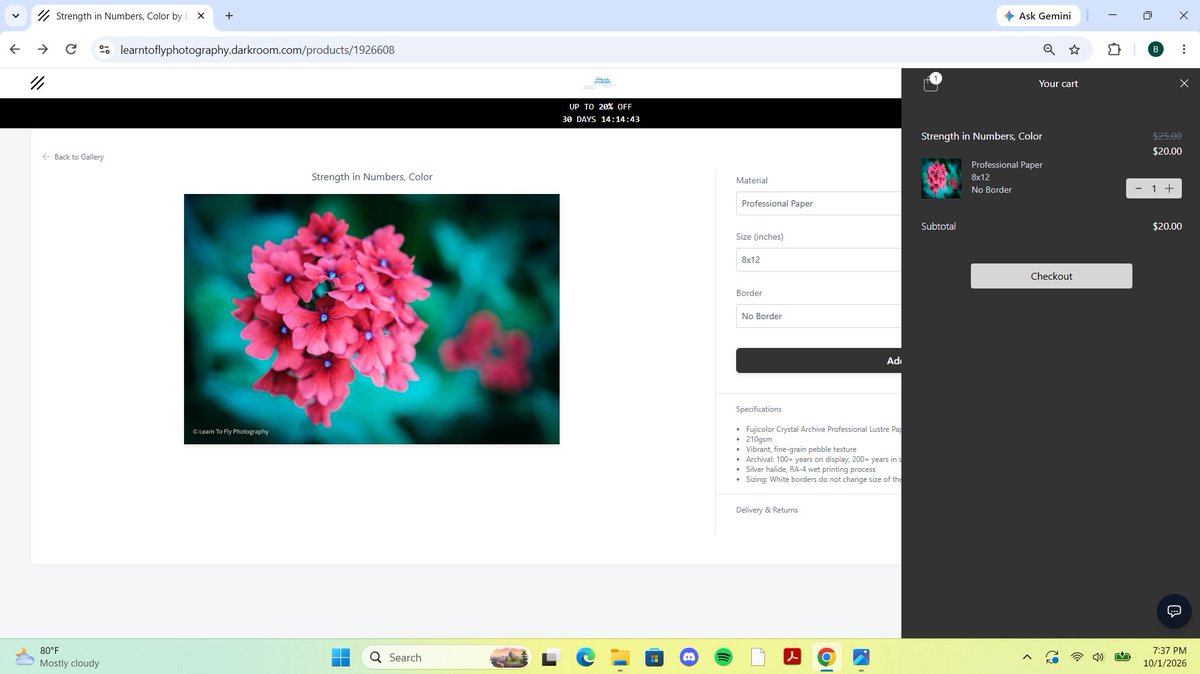Click the dark Add to cart button
Screen dimensions: 1200x674
(818, 361)
